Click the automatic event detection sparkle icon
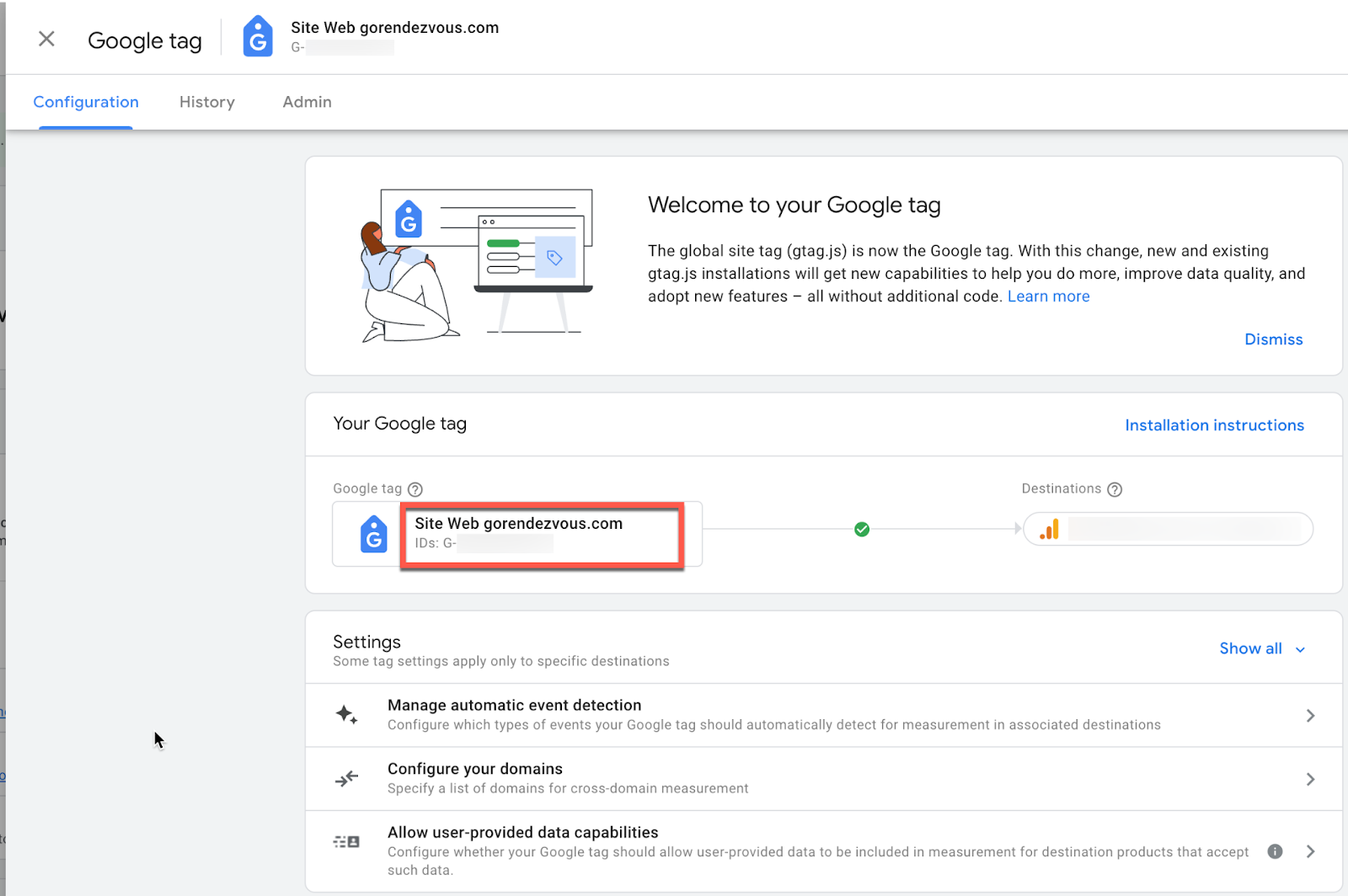This screenshot has width=1348, height=896. click(346, 715)
